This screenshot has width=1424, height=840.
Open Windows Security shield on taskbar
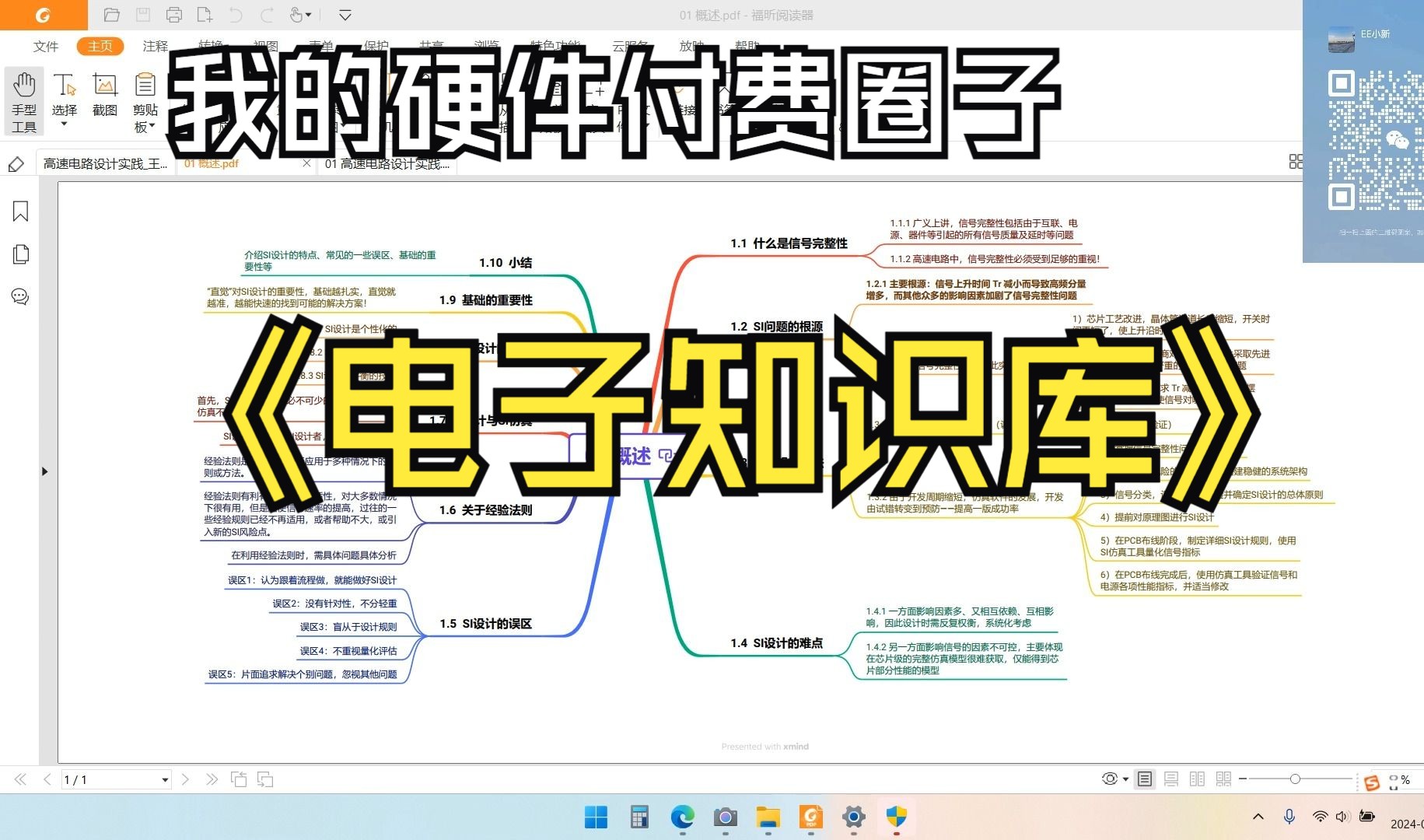point(897,817)
